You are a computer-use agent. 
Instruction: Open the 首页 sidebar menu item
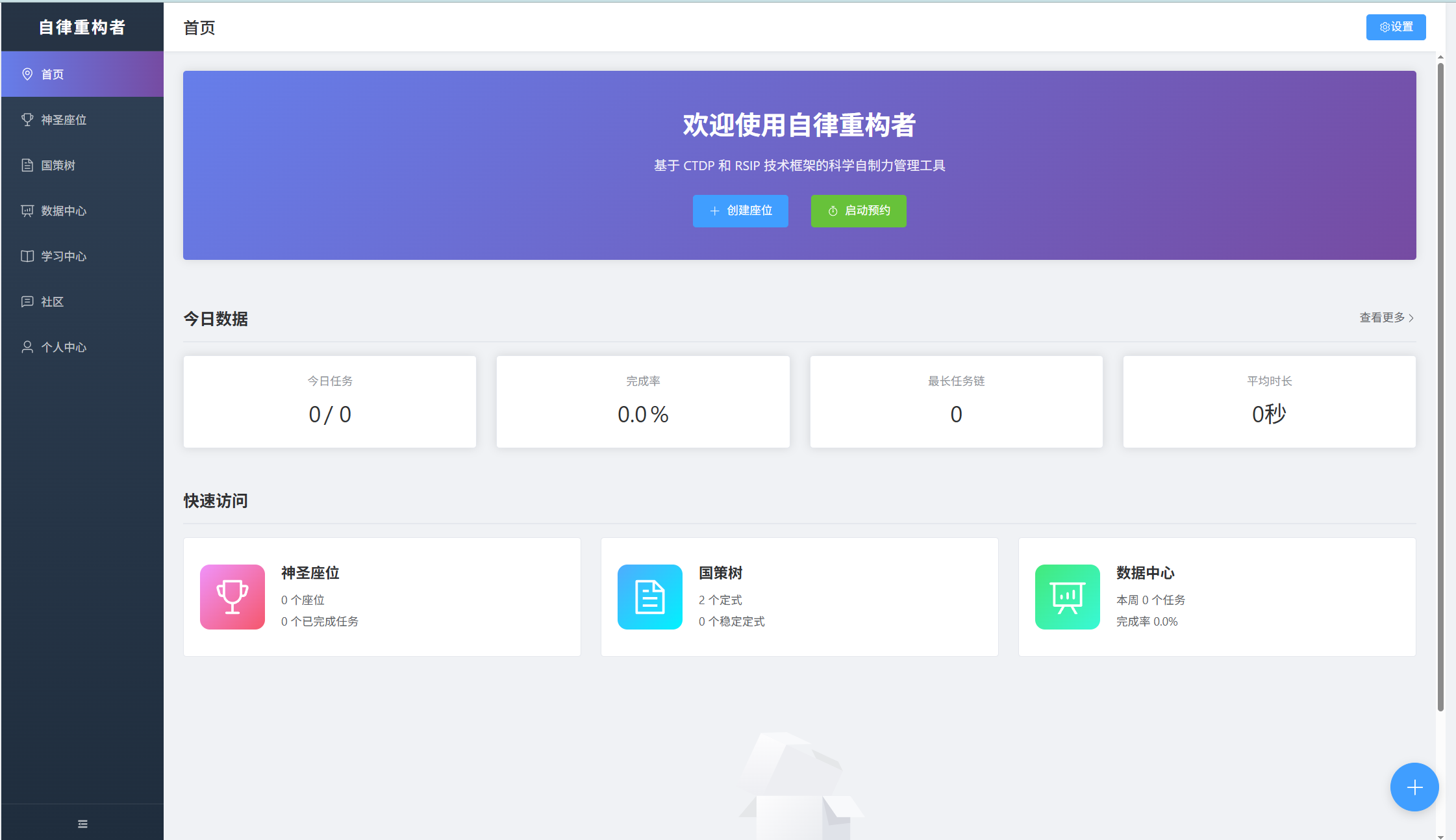coord(82,74)
